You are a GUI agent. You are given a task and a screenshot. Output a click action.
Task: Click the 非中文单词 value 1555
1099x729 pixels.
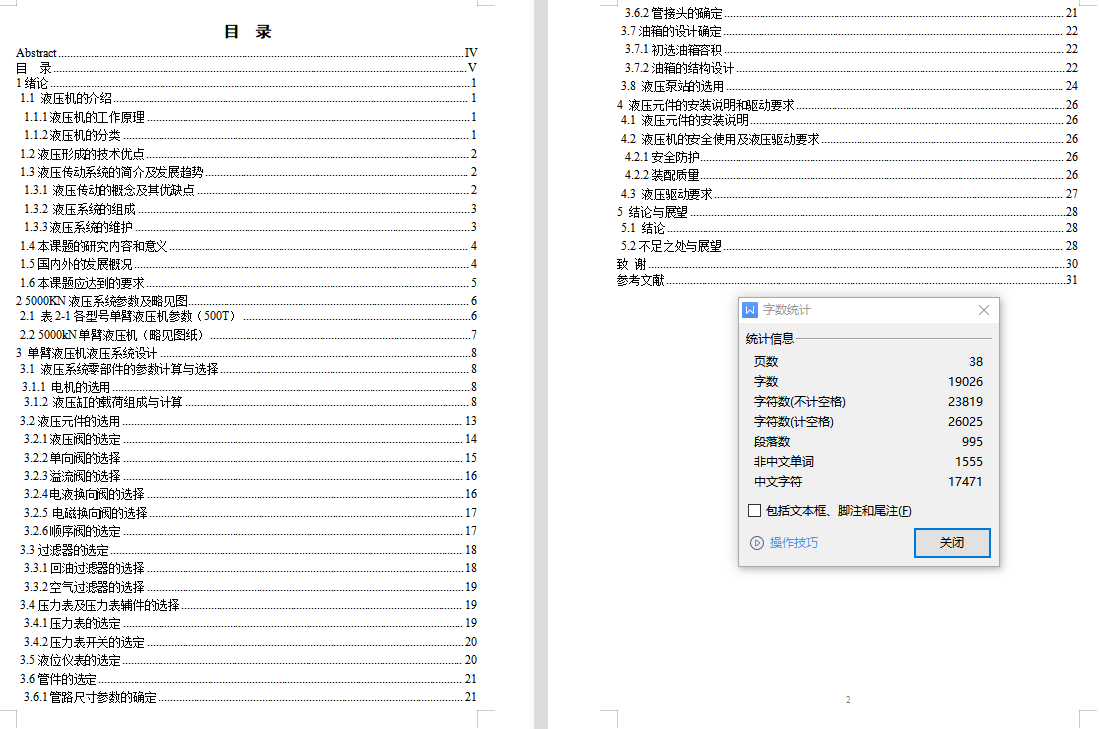pos(969,462)
